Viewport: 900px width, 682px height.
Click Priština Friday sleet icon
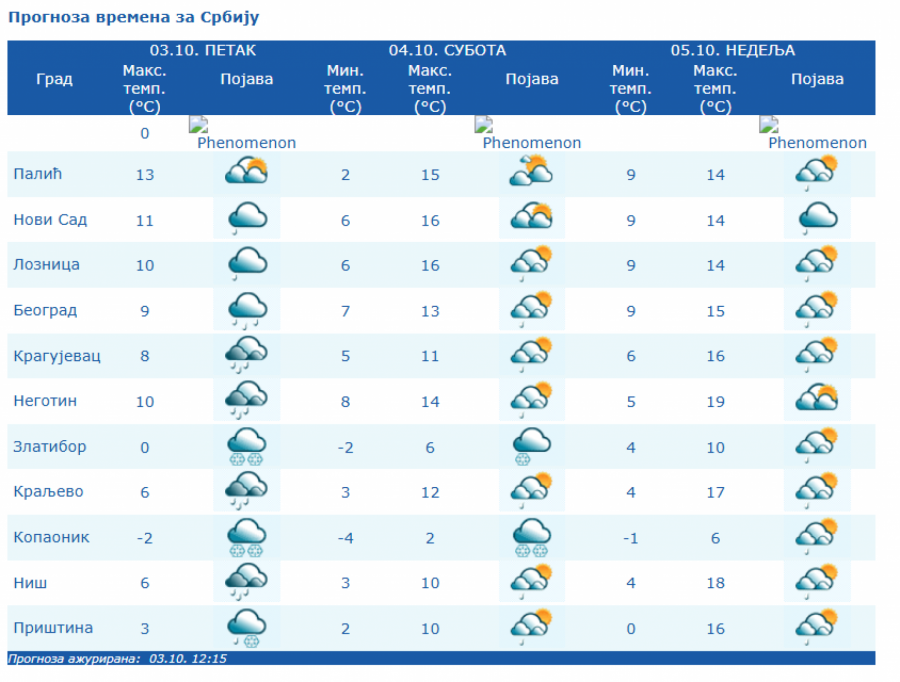tap(246, 628)
